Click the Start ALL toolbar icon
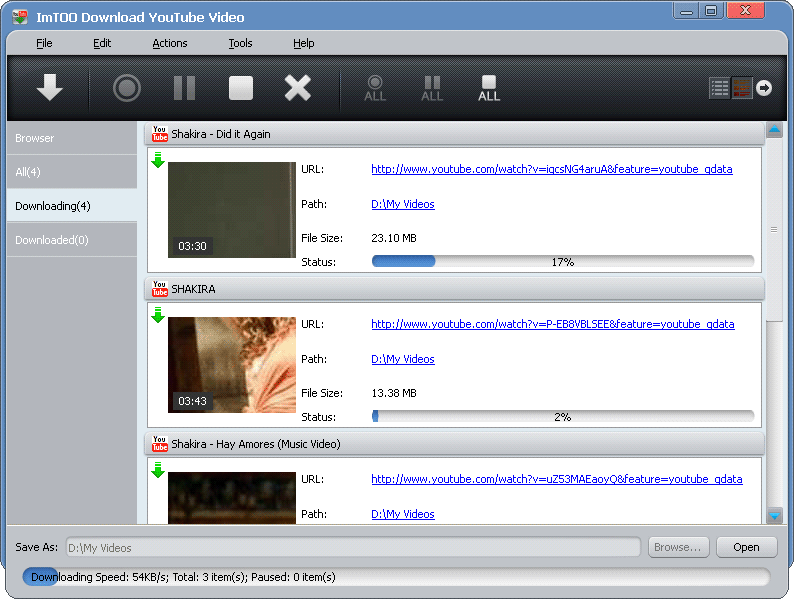Viewport: 794px width, 599px height. (375, 88)
